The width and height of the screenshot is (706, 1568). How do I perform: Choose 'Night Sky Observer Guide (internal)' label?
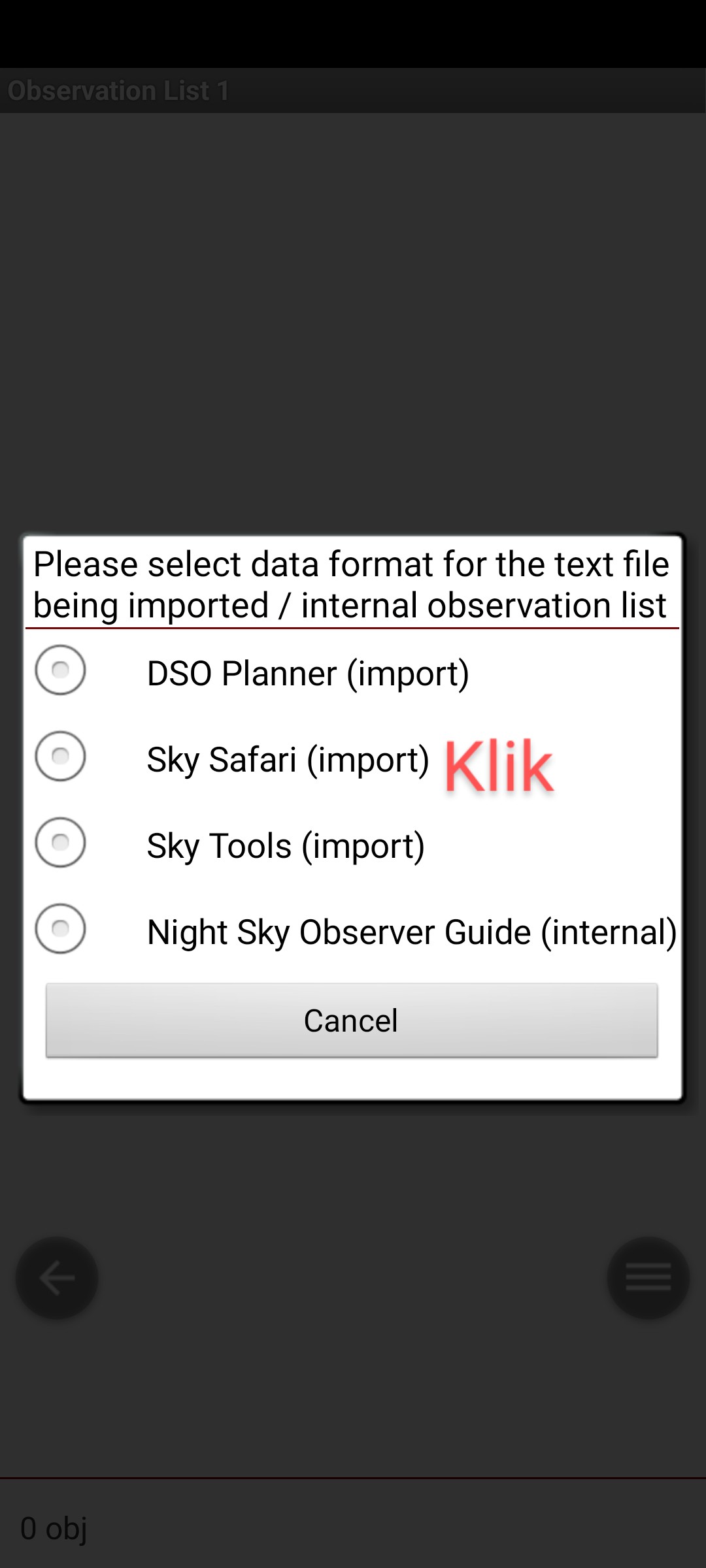tap(412, 932)
